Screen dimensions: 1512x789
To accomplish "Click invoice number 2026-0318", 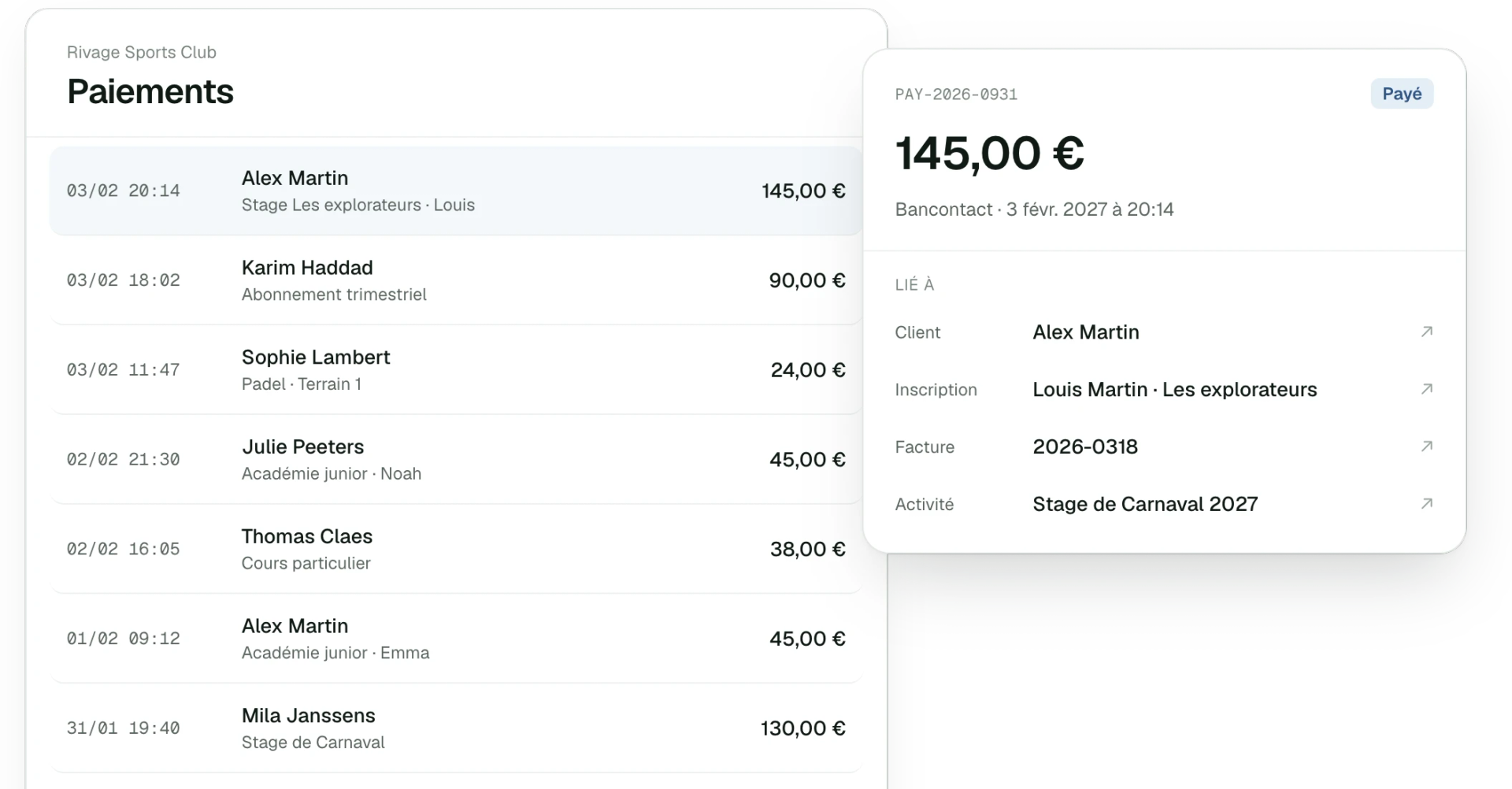I will tap(1085, 447).
